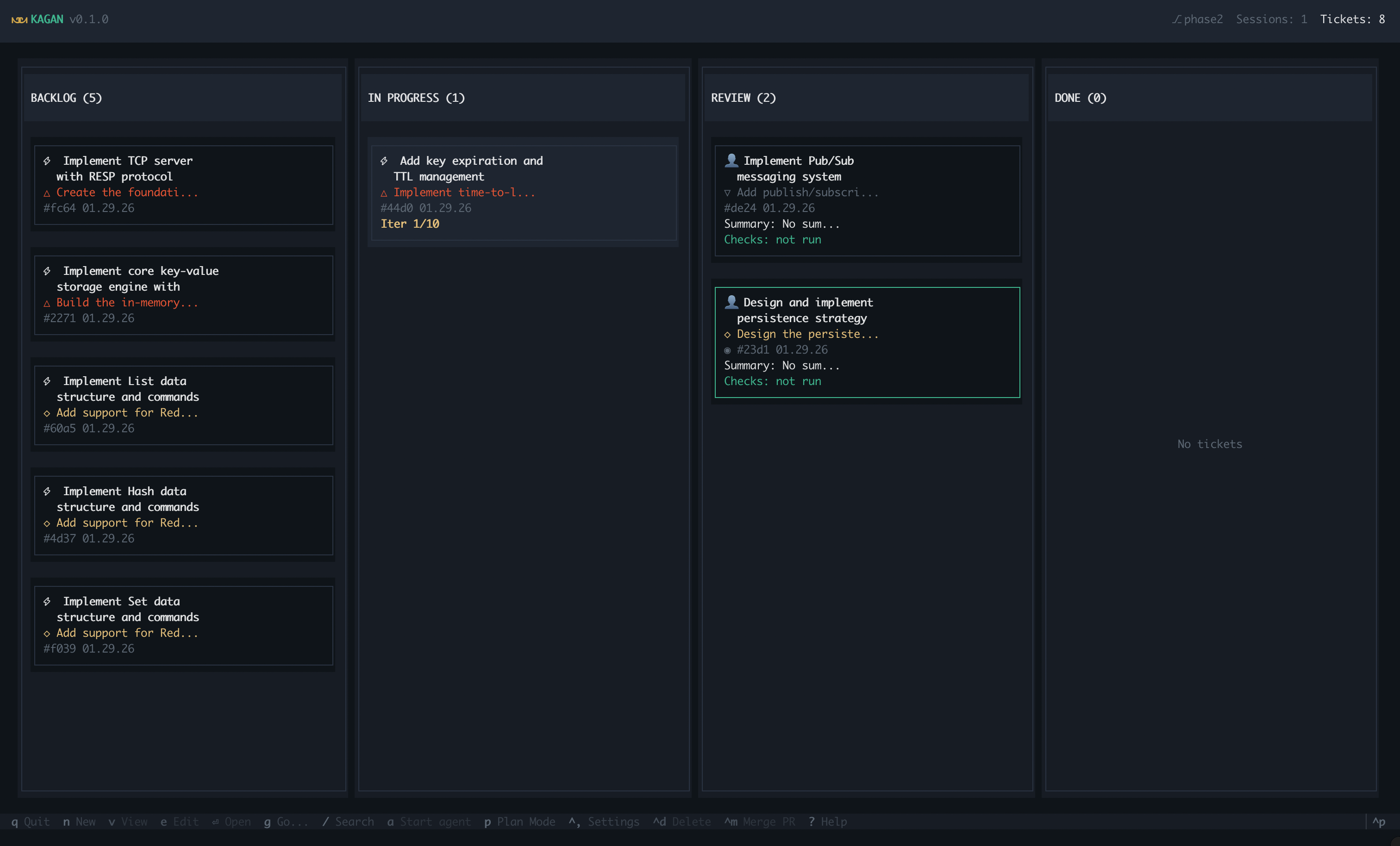Click the lightning icon on core key-value ticket
The height and width of the screenshot is (846, 1400).
point(47,271)
